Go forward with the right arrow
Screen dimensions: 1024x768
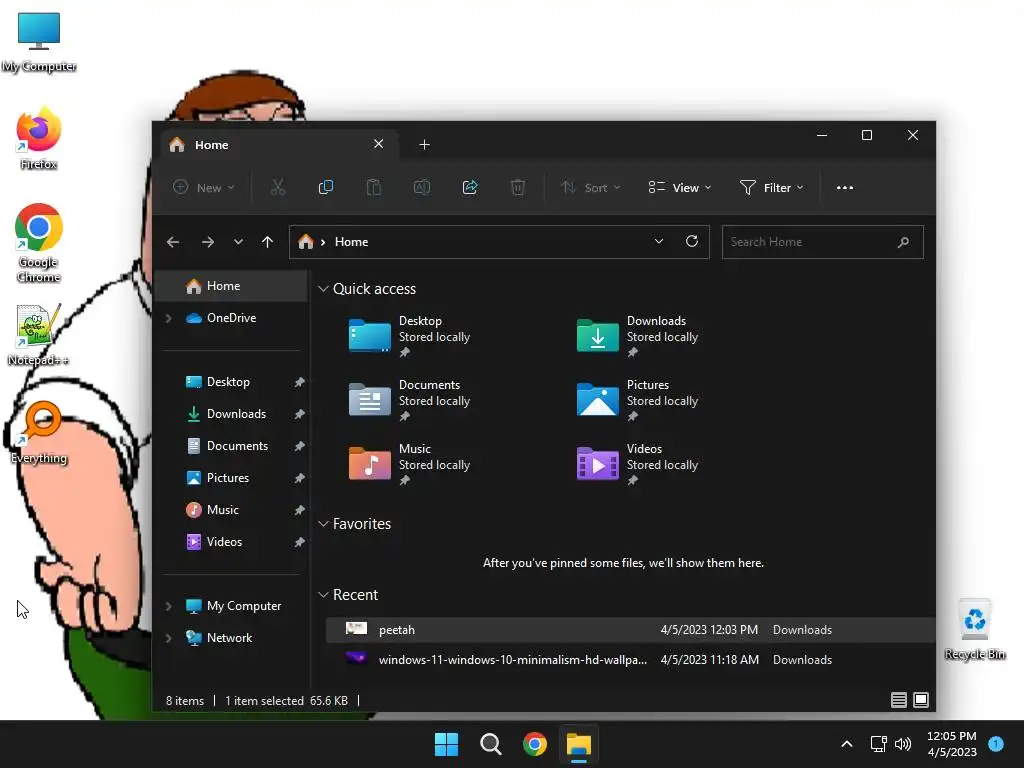pos(208,242)
